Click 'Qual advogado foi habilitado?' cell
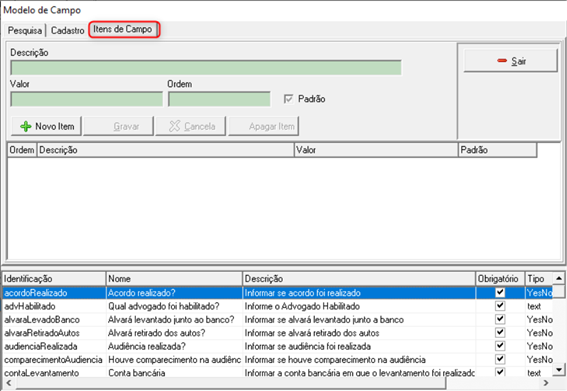 pyautogui.click(x=174, y=306)
